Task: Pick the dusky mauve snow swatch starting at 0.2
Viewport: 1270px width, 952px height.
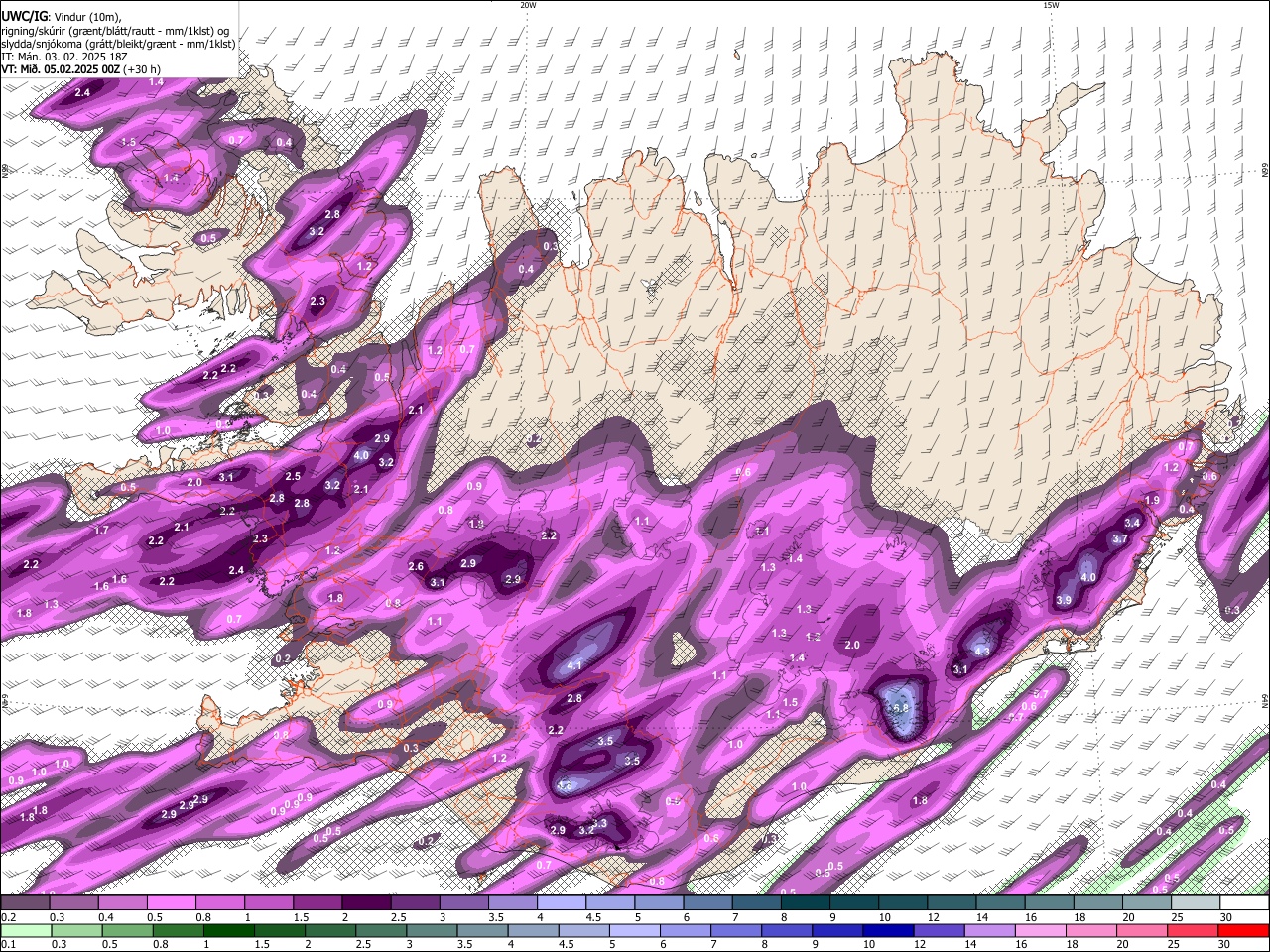Action: [x=25, y=903]
